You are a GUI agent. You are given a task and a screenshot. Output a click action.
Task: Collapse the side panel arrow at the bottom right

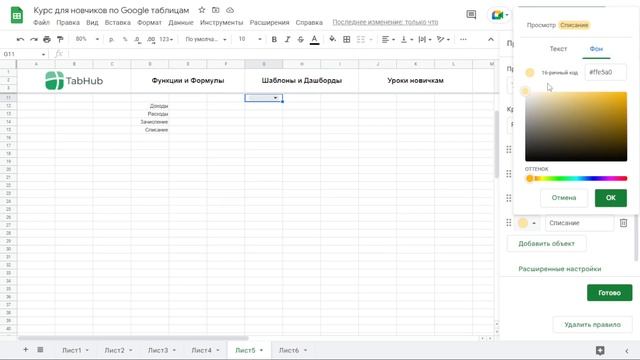click(627, 351)
